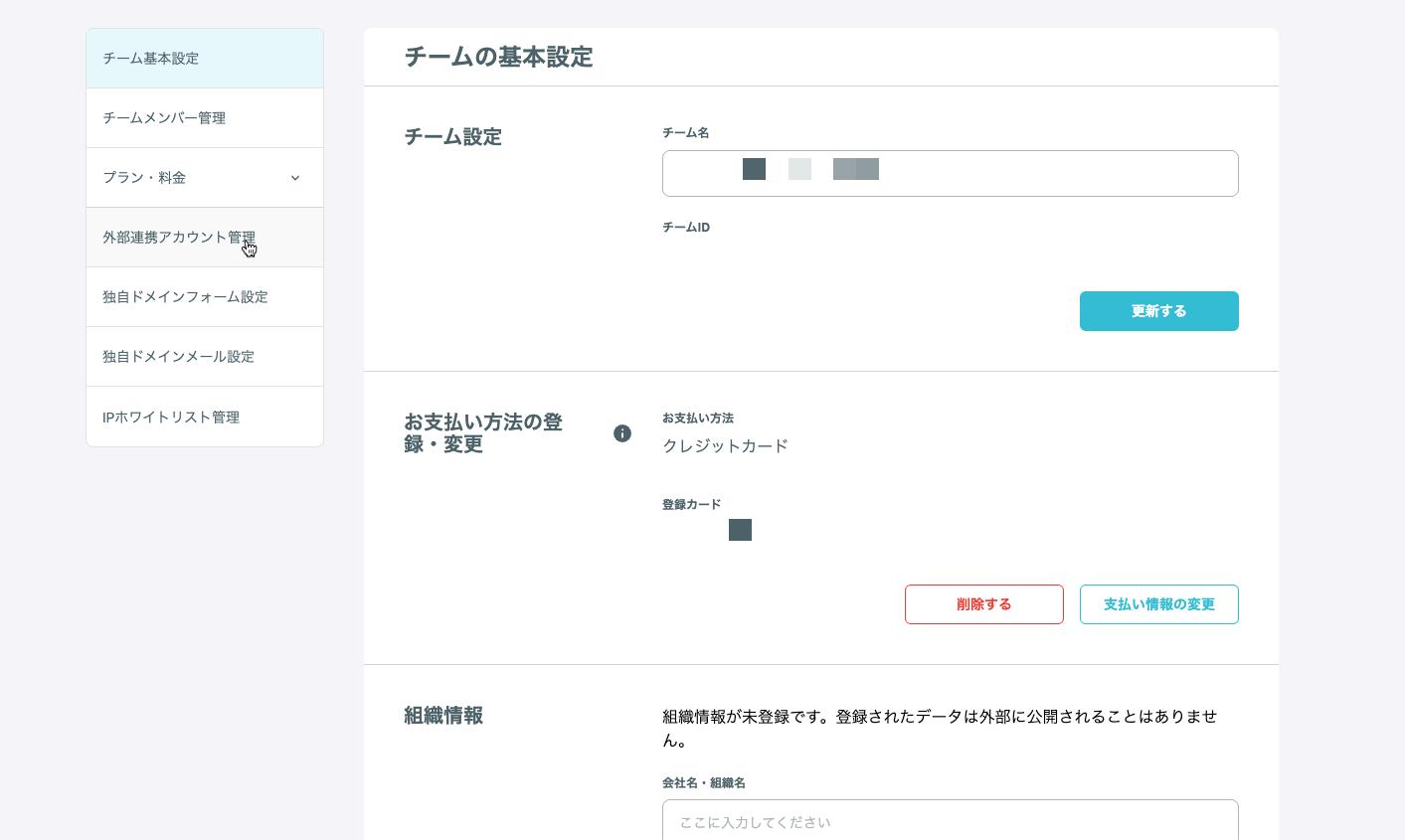Focus the チーム名 input field
This screenshot has height=840, width=1405.
tap(951, 174)
